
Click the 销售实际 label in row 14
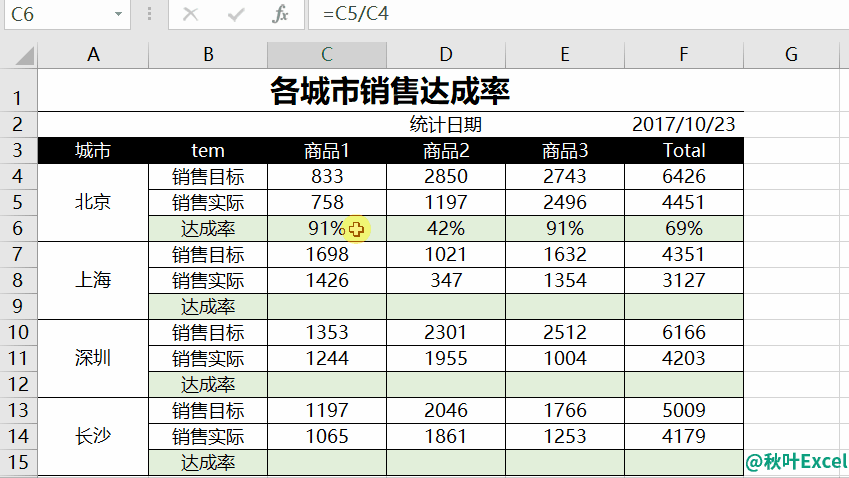[x=208, y=436]
